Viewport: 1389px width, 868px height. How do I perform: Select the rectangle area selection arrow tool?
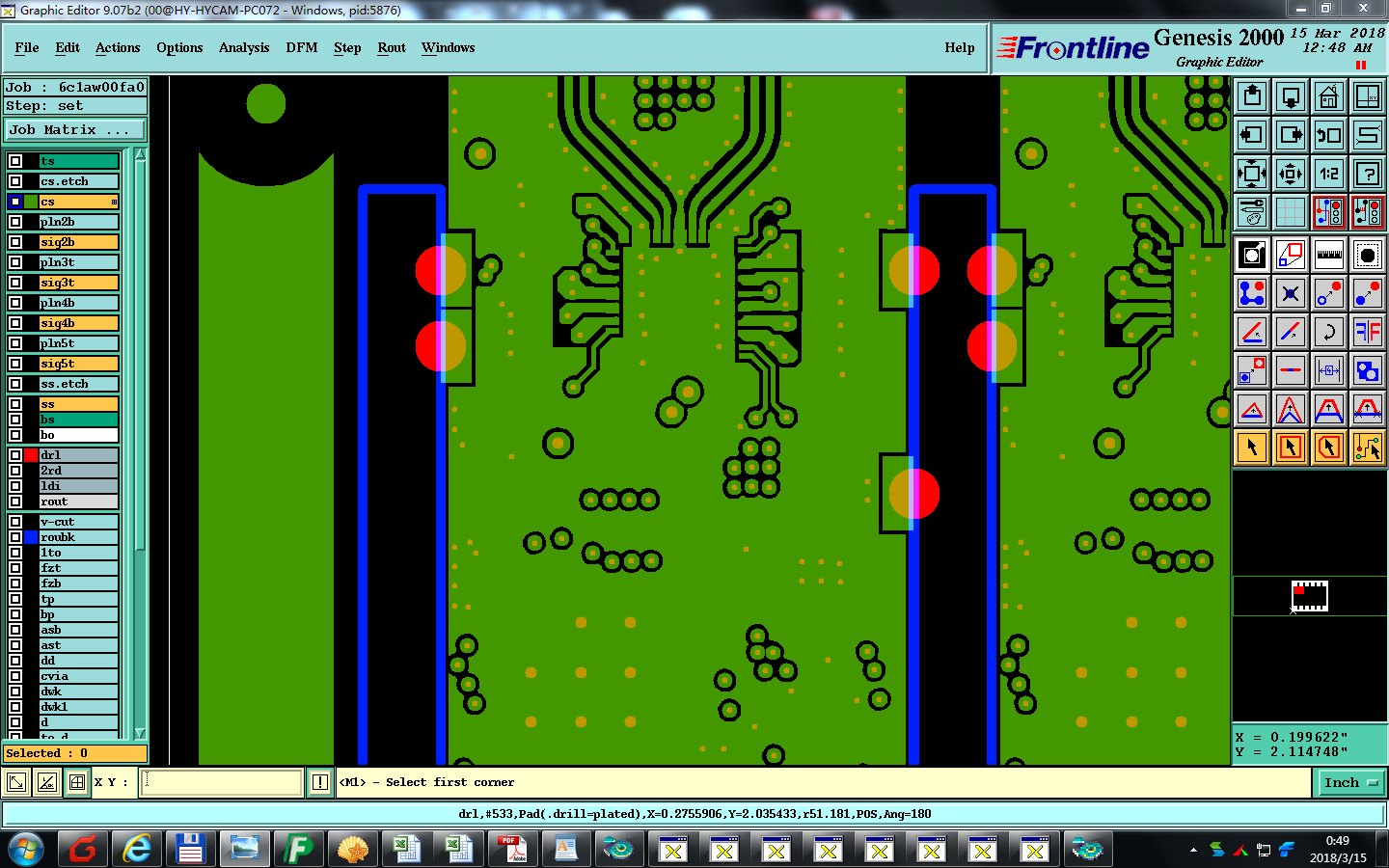coord(1291,448)
